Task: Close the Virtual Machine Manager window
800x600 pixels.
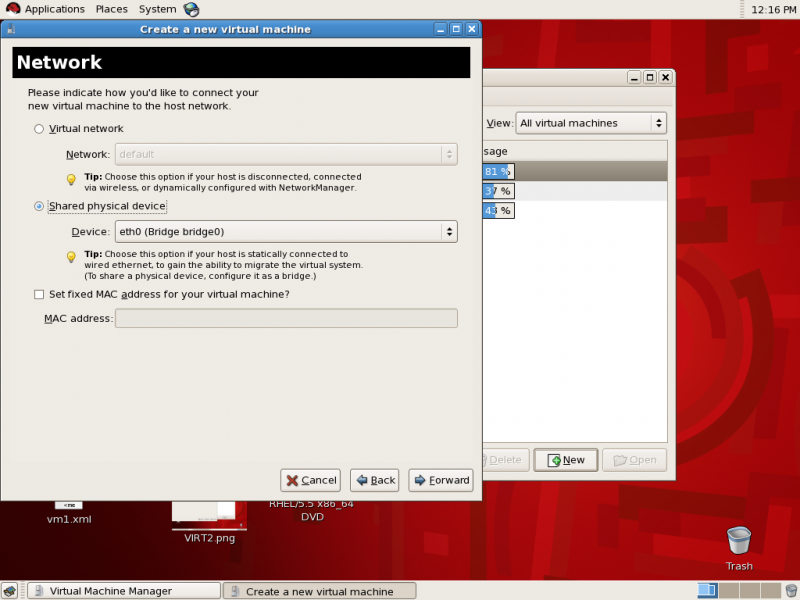Action: click(x=665, y=78)
